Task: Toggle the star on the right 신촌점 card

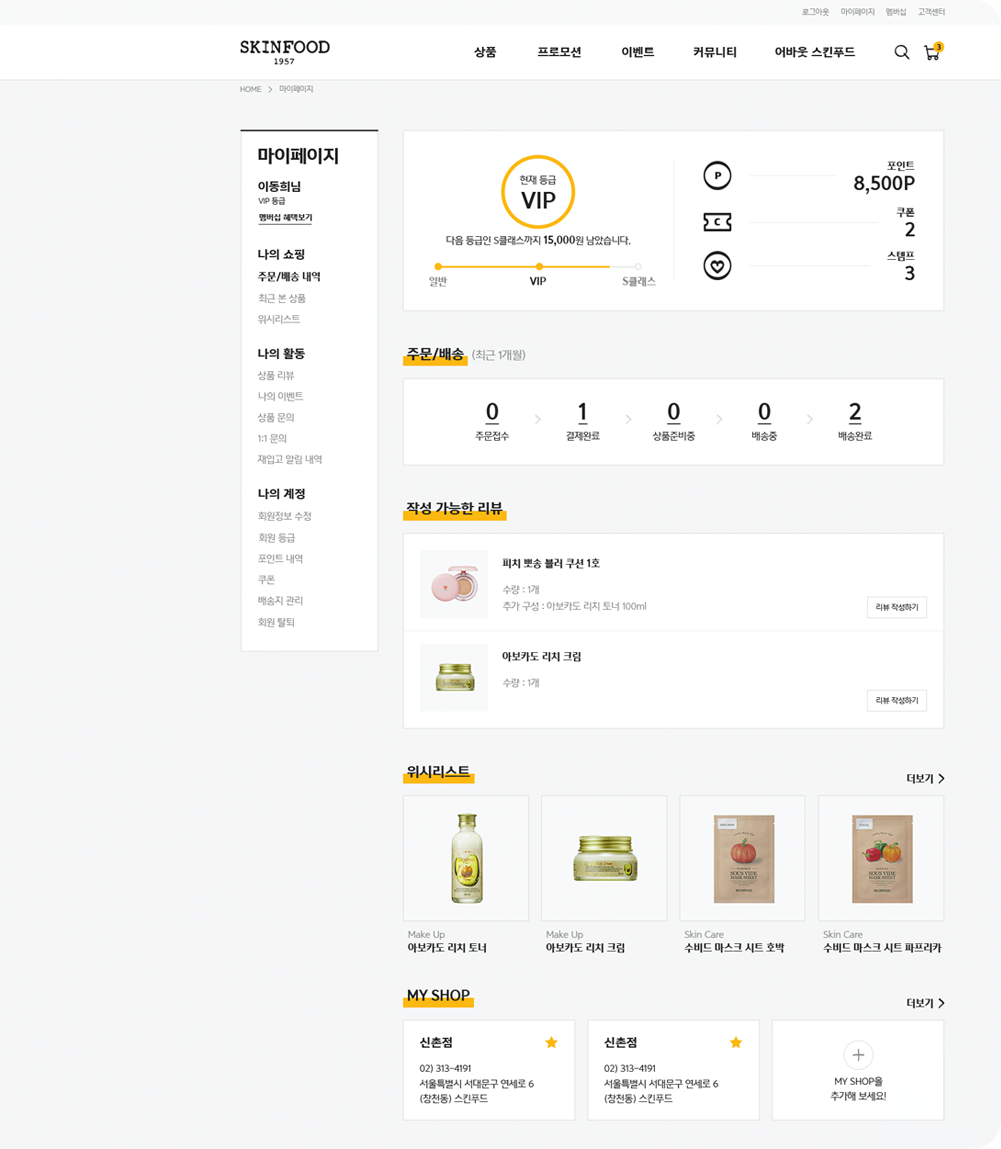Action: (736, 1042)
